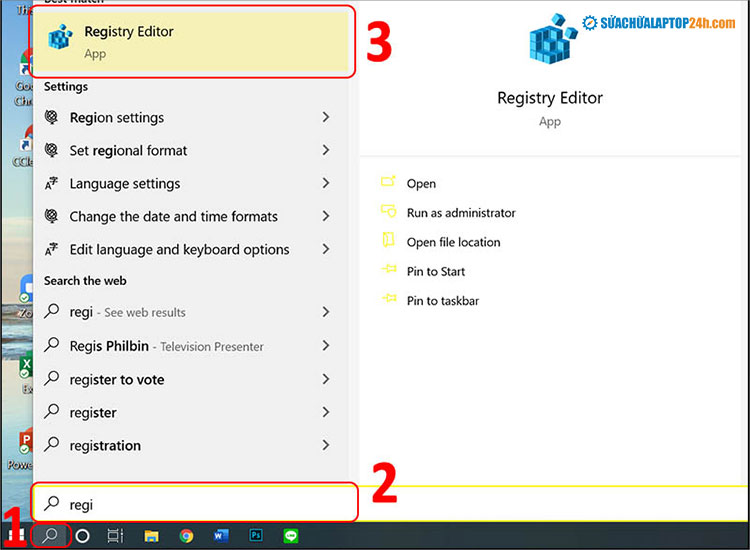Image resolution: width=750 pixels, height=550 pixels.
Task: Select regi See web results text
Action: coord(127,312)
